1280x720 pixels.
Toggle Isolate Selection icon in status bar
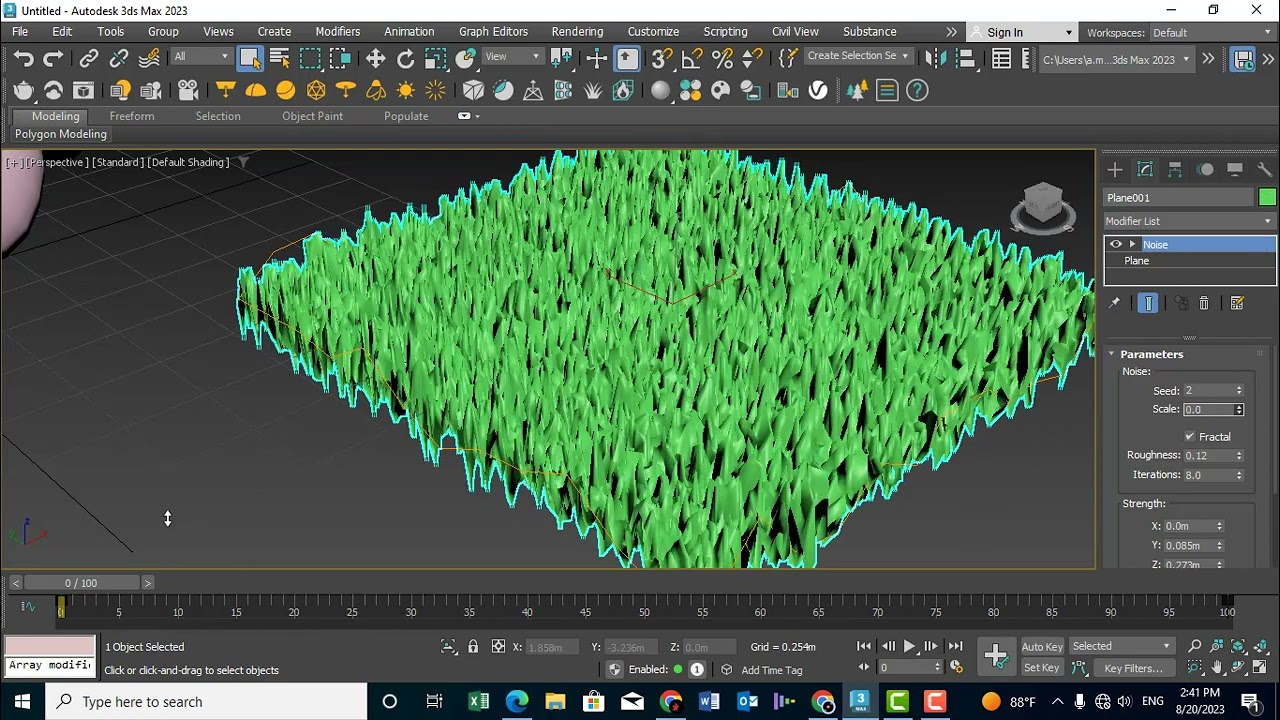tap(449, 647)
